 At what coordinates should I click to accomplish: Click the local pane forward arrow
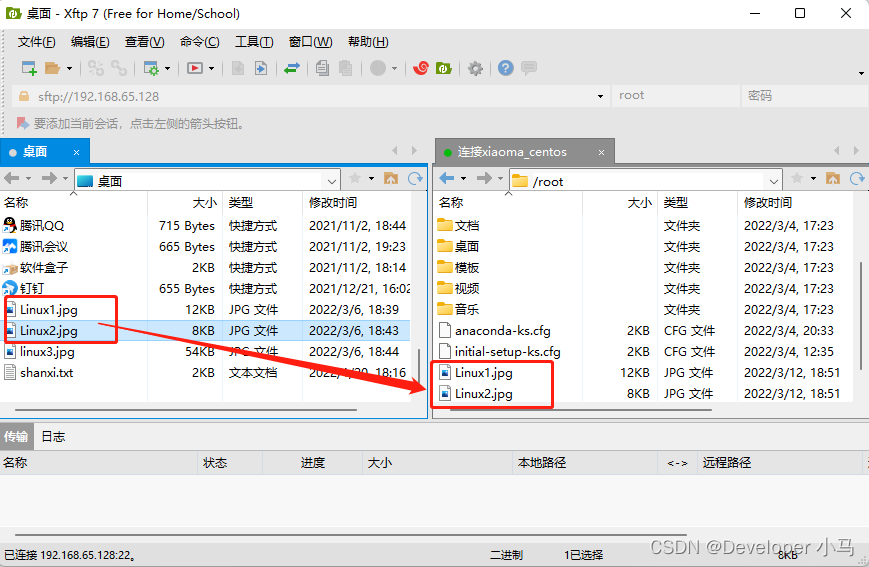[49, 178]
